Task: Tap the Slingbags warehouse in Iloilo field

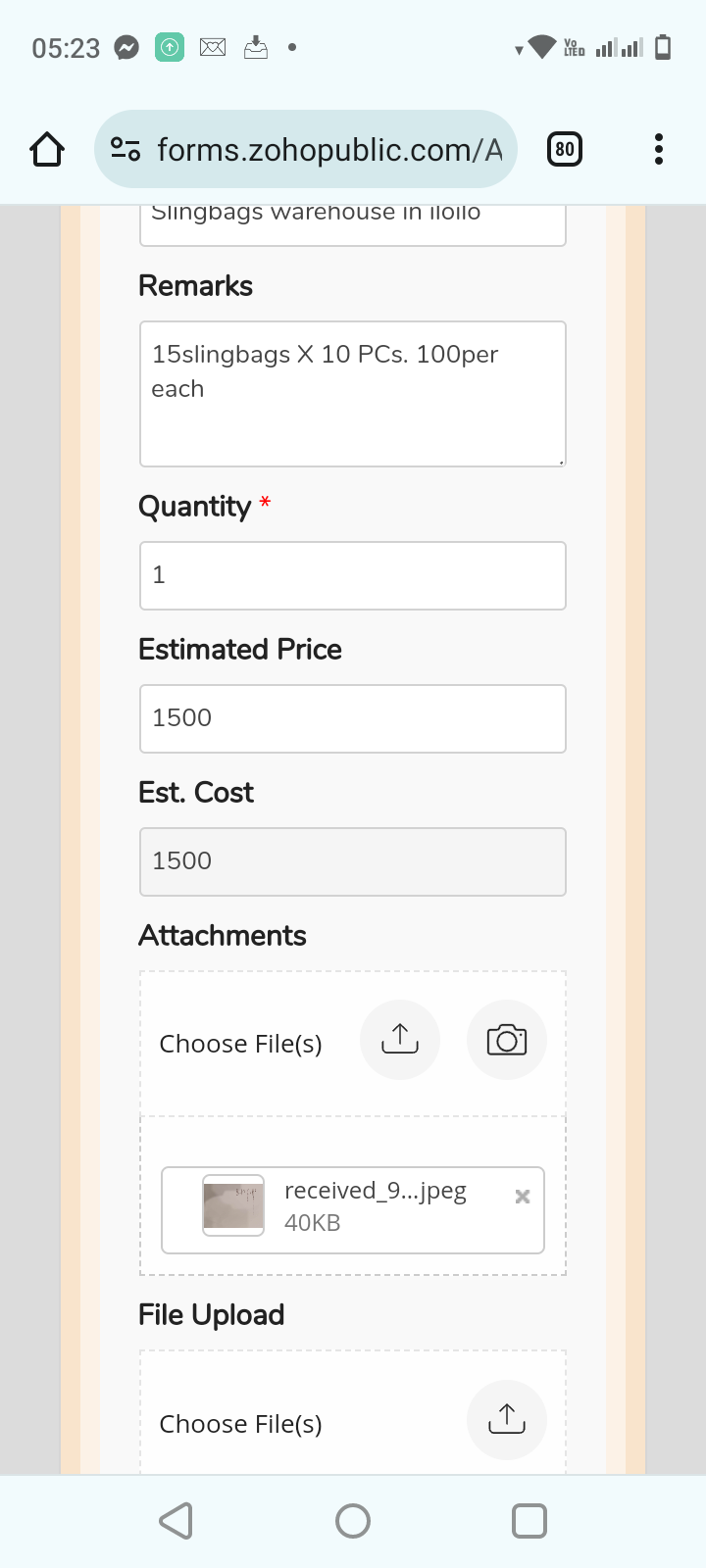Action: (x=353, y=221)
